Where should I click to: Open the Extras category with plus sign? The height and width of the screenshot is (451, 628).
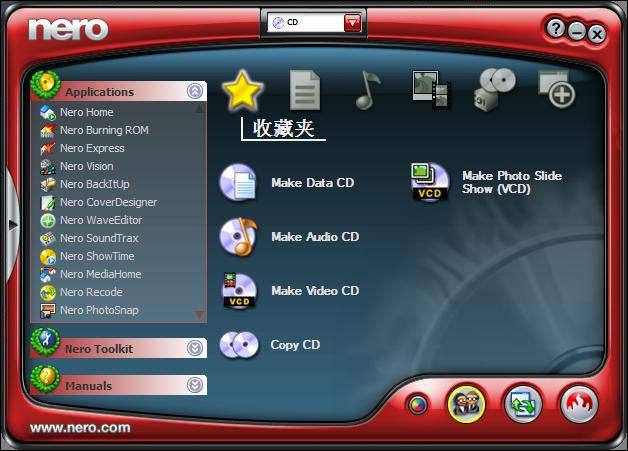click(x=557, y=90)
